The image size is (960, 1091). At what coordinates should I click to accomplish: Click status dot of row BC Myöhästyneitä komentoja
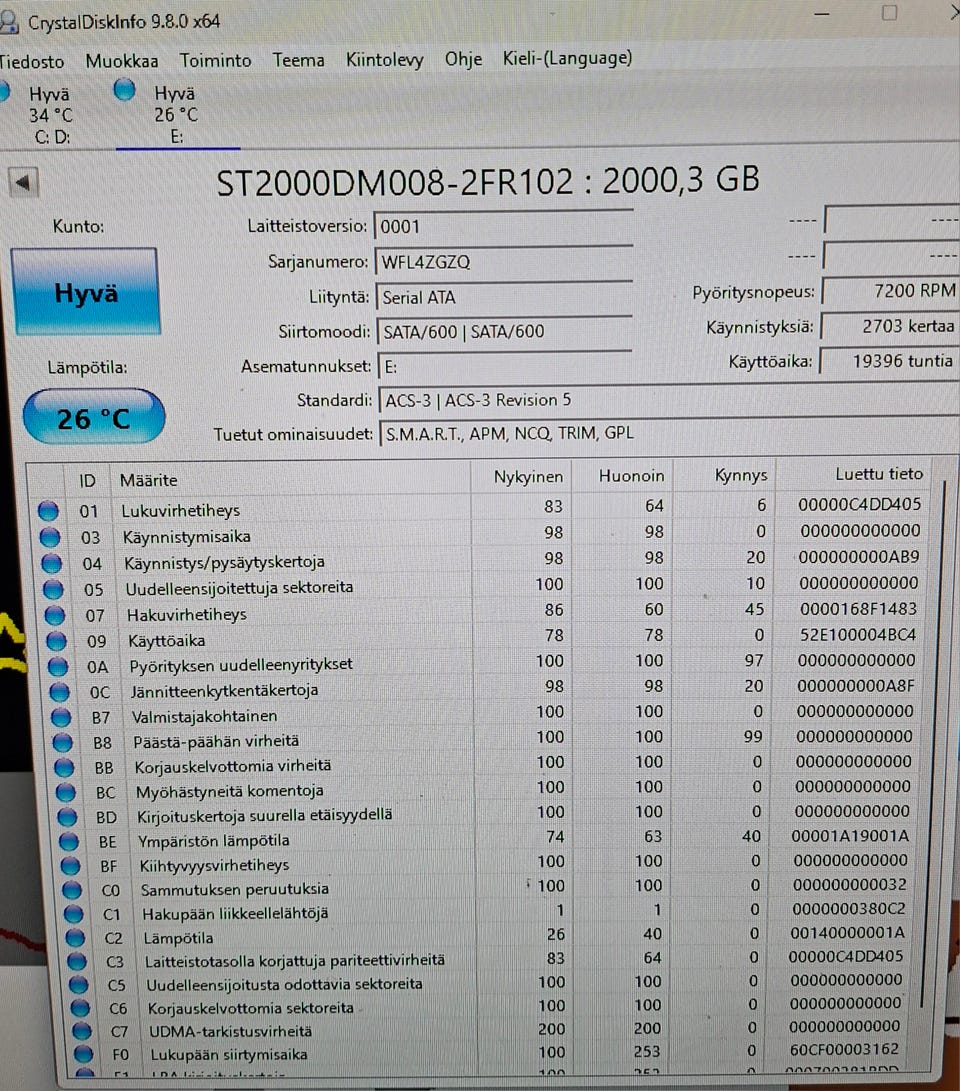click(x=65, y=792)
